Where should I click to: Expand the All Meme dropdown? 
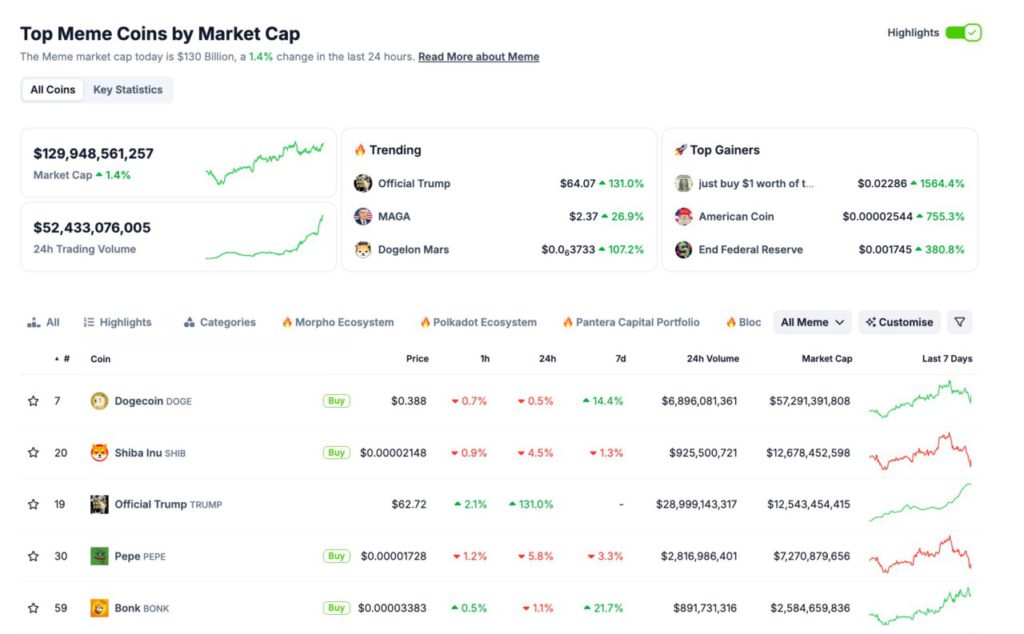tap(812, 322)
